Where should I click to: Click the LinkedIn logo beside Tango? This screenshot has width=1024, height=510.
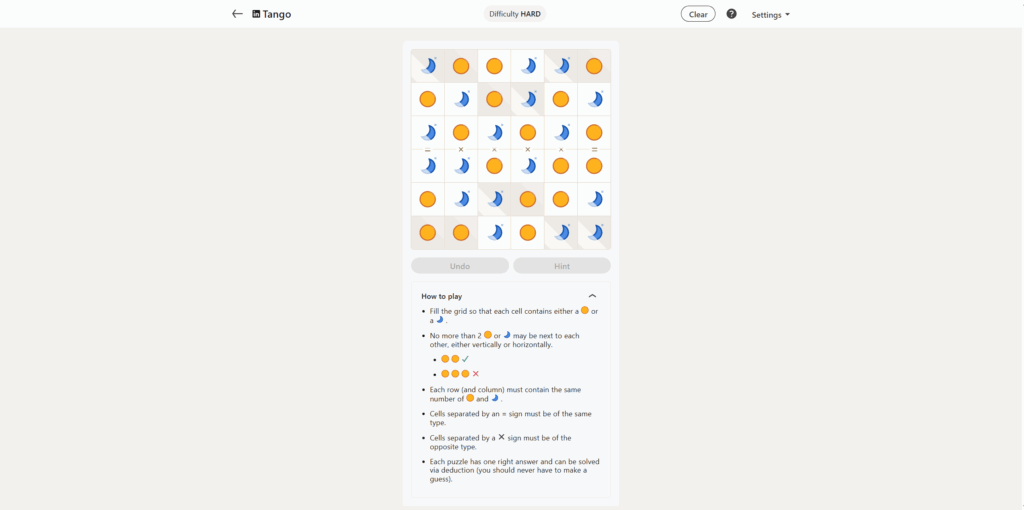[x=256, y=14]
